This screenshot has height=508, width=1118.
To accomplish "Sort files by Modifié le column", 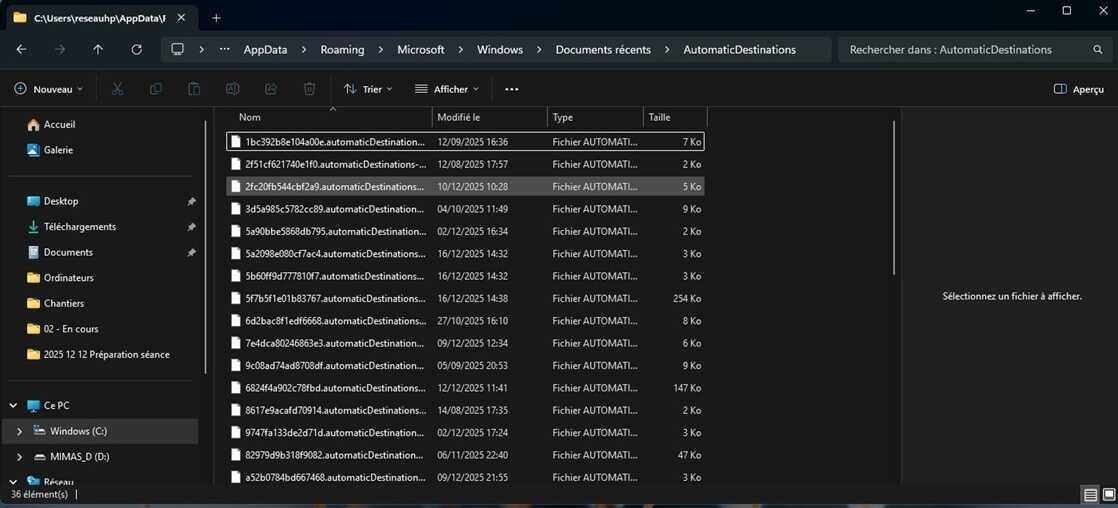I will tap(459, 117).
